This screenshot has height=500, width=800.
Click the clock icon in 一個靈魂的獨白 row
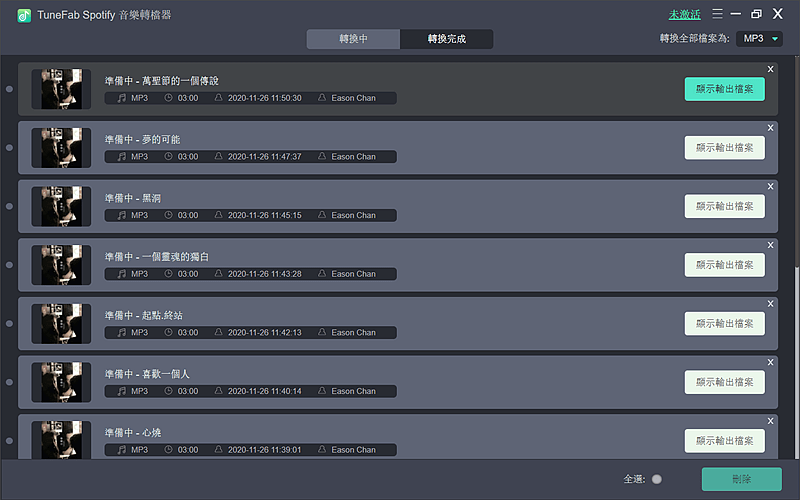point(168,273)
